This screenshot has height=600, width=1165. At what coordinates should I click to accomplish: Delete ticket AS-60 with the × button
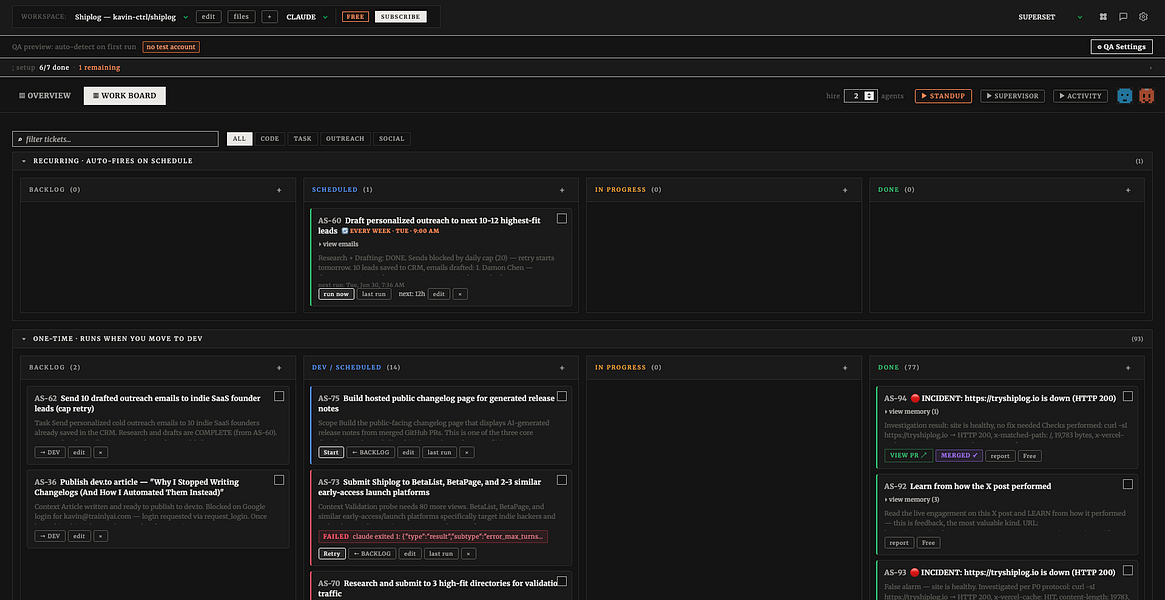[x=460, y=294]
